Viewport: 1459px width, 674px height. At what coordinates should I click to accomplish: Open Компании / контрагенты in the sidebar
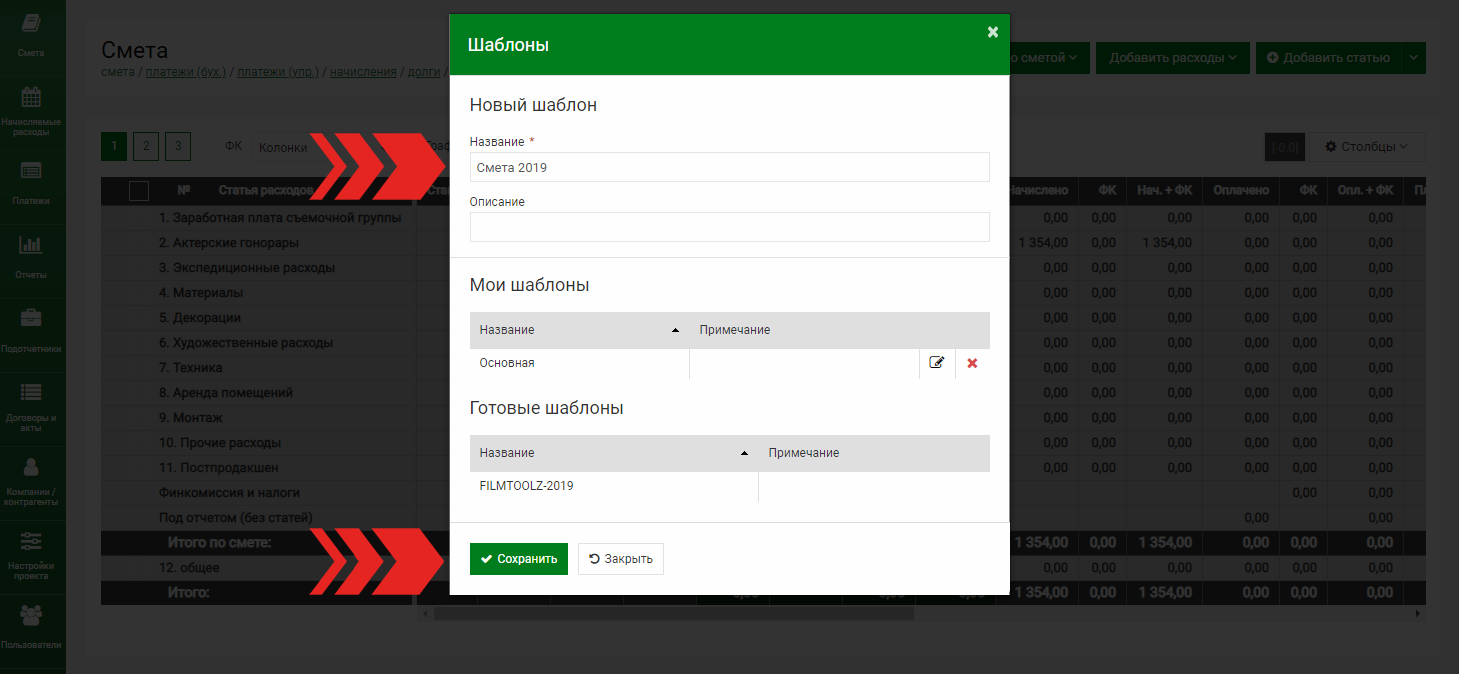[x=32, y=481]
